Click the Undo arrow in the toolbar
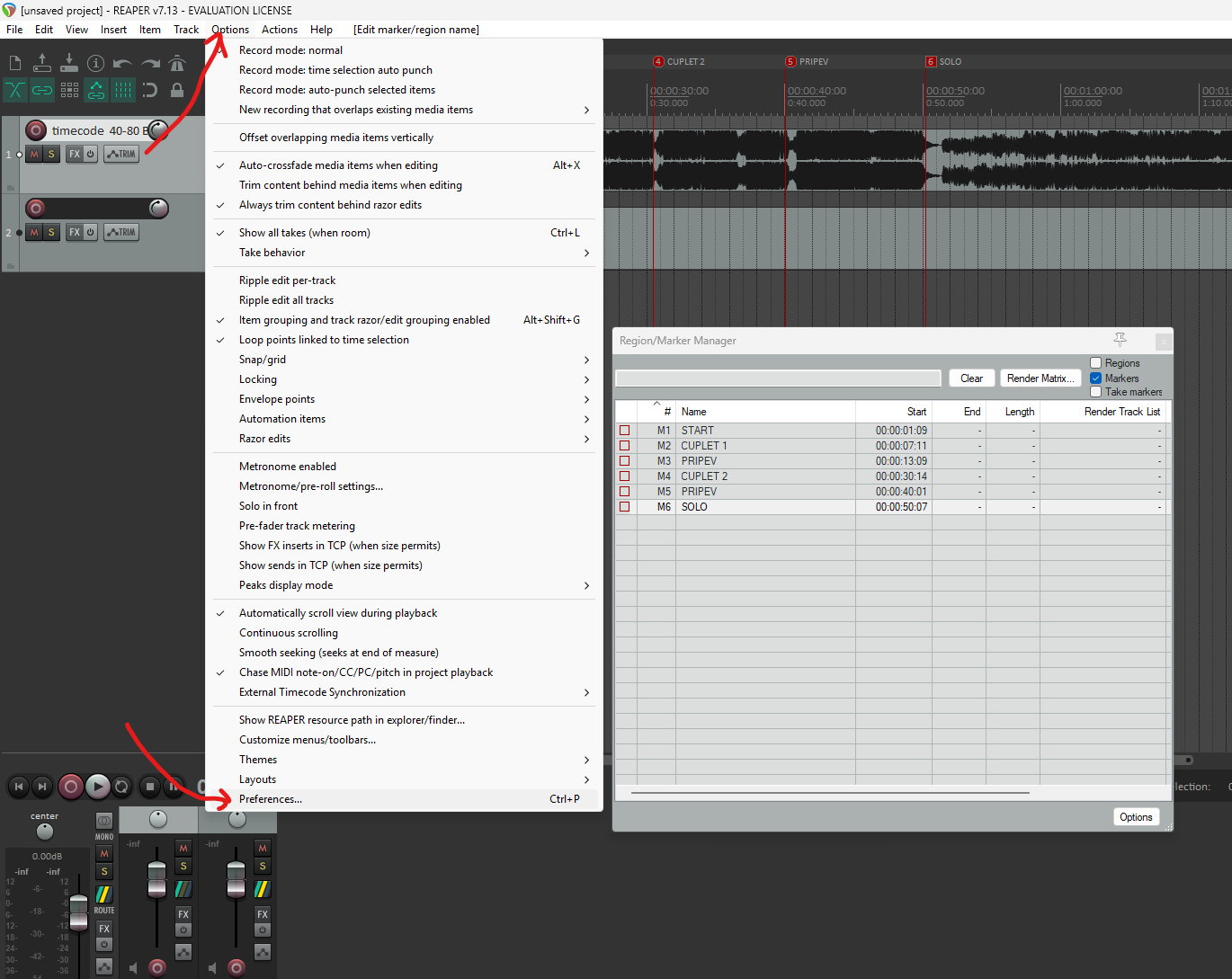Viewport: 1232px width, 979px height. [x=123, y=64]
